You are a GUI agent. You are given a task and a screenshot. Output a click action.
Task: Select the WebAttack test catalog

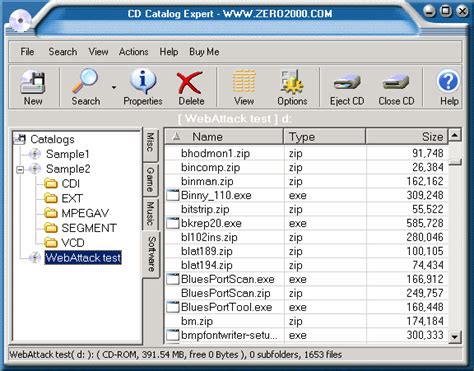click(83, 258)
